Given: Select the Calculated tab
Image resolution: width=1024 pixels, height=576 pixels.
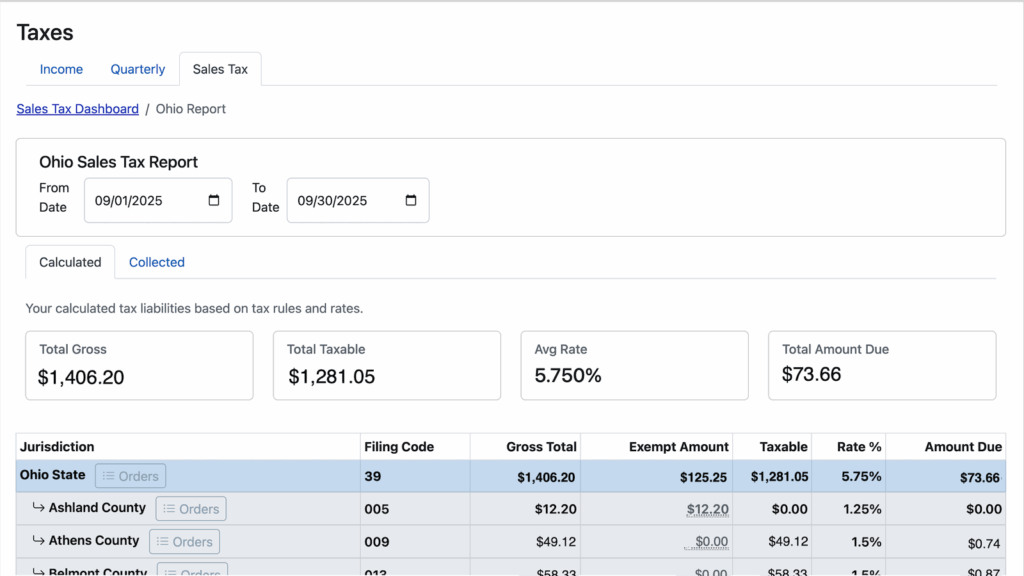Looking at the screenshot, I should (x=70, y=262).
